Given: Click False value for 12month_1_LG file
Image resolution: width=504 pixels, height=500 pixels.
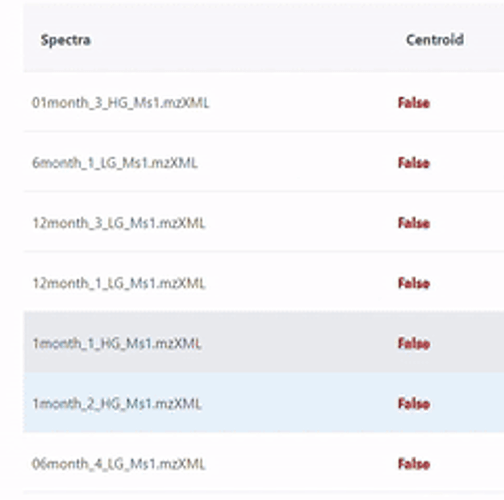Looking at the screenshot, I should [414, 283].
